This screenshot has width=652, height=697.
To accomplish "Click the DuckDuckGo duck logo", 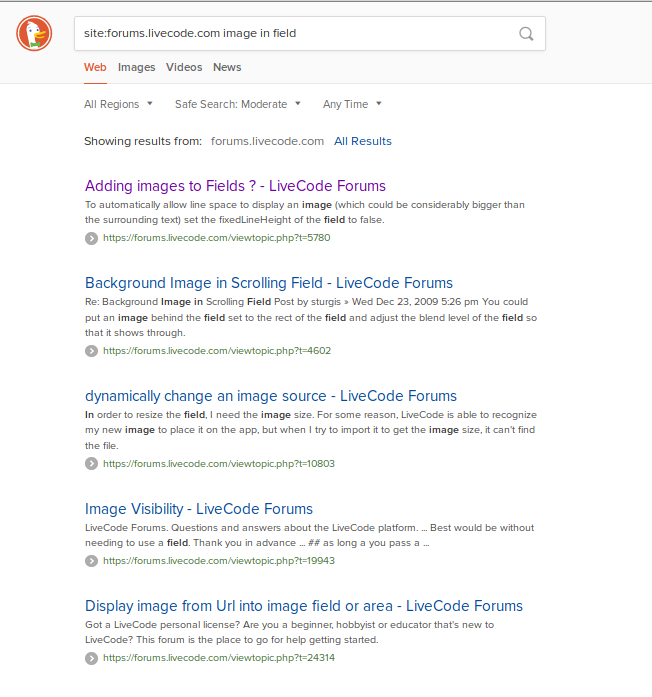I will point(34,34).
